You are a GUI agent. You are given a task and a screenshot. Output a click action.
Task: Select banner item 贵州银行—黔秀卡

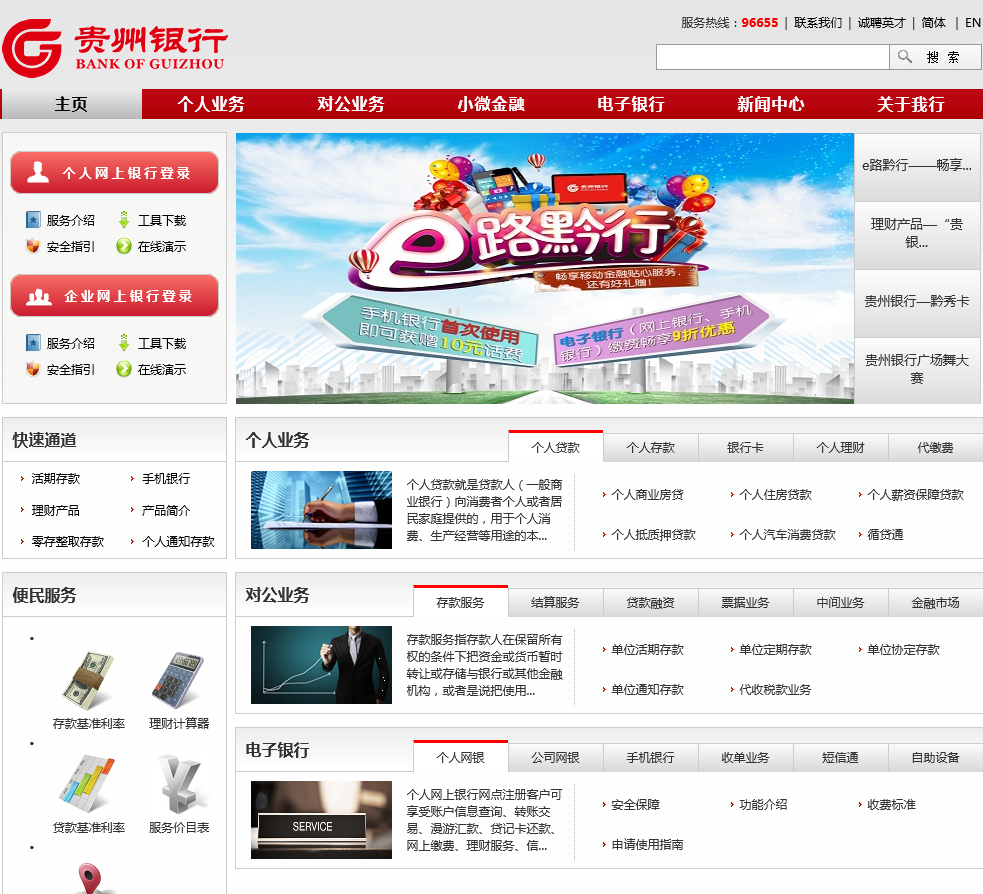pos(917,303)
